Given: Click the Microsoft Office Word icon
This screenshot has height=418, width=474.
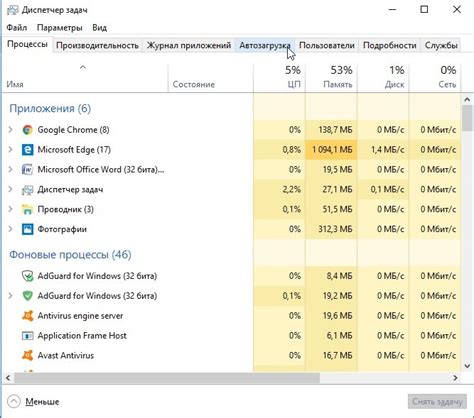Looking at the screenshot, I should [27, 169].
